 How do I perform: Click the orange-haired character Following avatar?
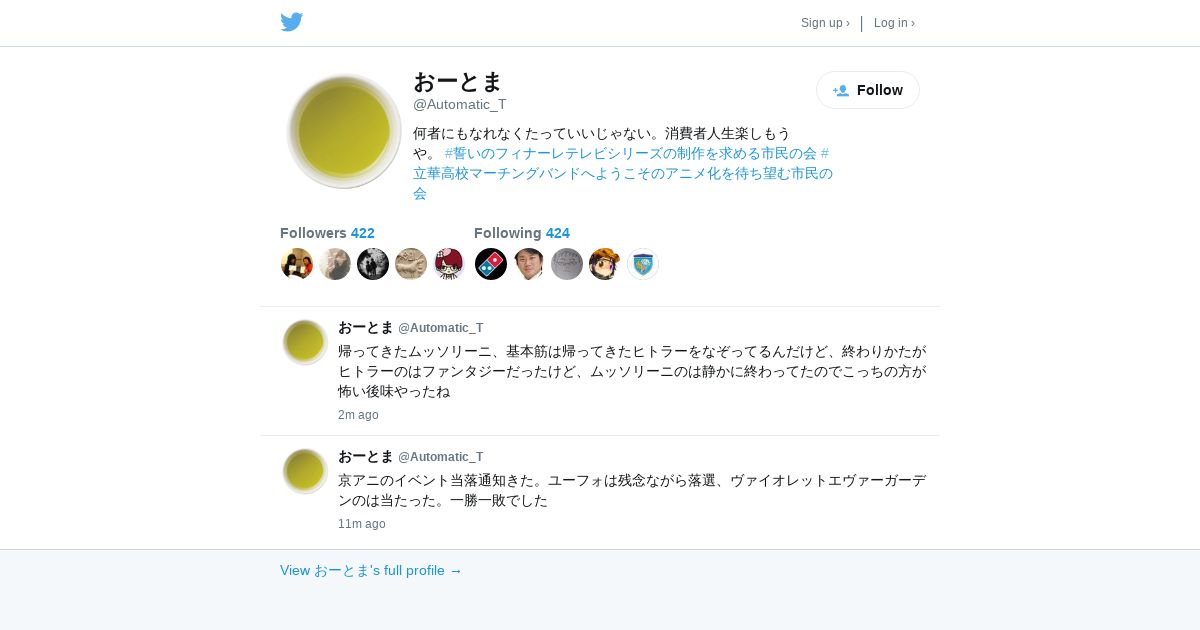click(605, 264)
